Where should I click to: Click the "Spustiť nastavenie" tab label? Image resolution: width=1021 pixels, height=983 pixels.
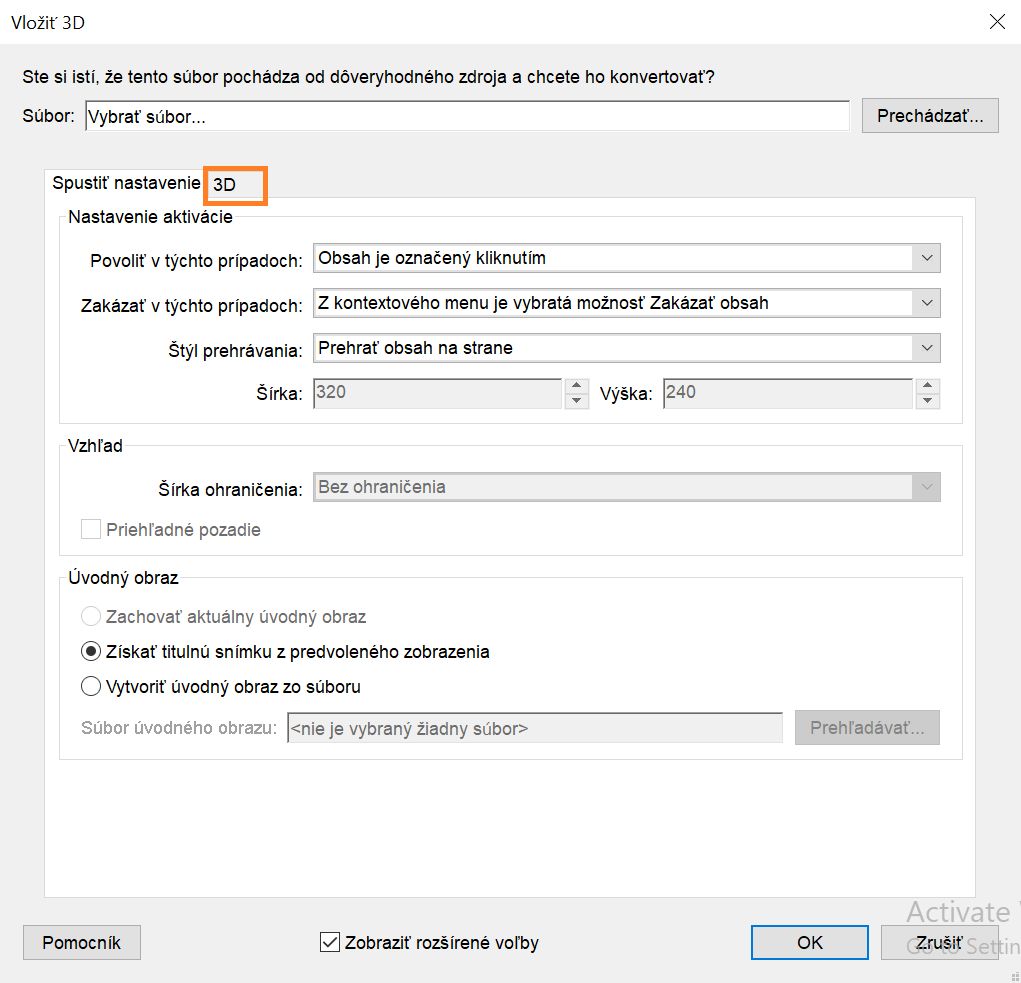tap(124, 184)
